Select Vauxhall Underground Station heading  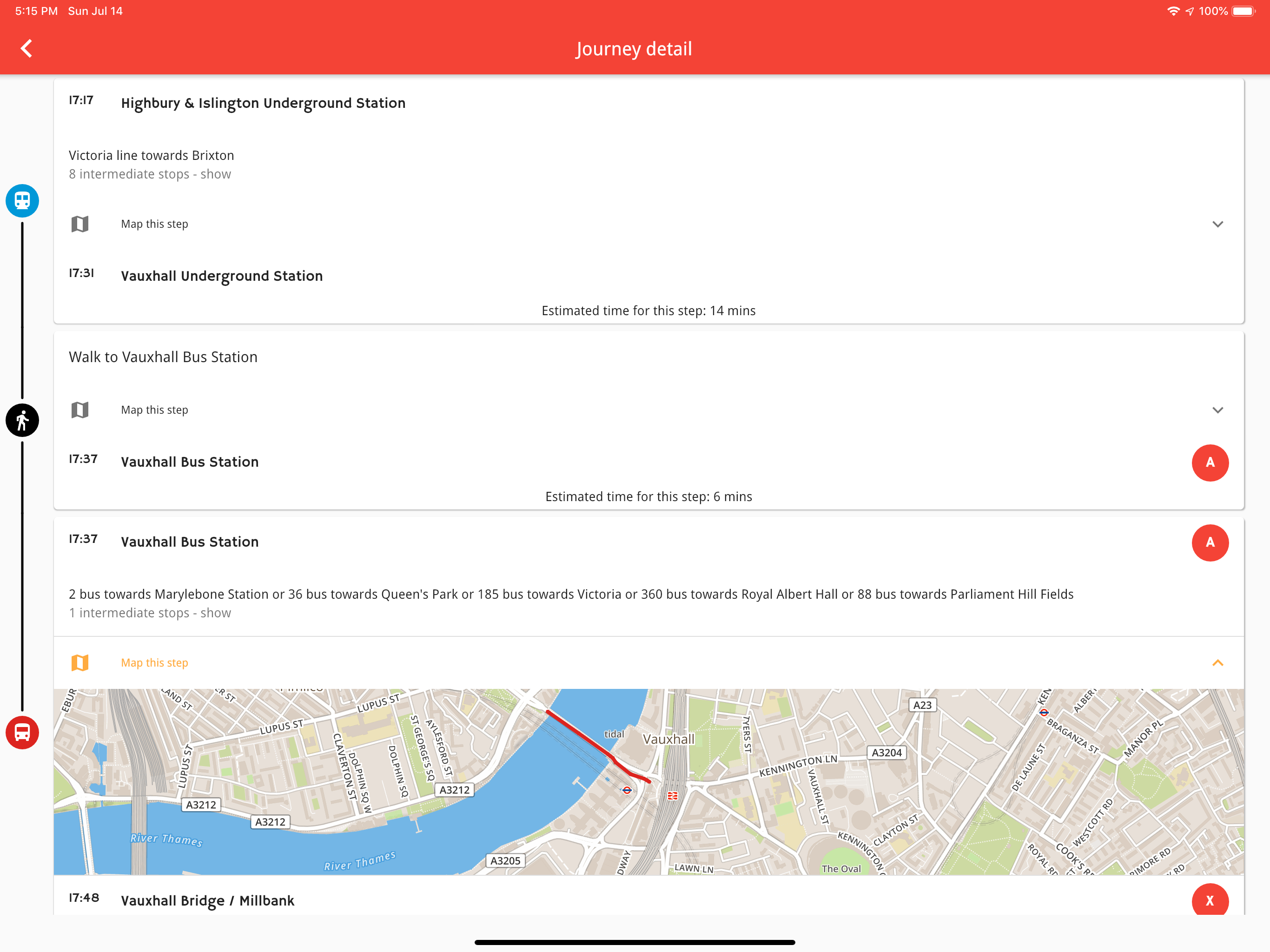(222, 276)
